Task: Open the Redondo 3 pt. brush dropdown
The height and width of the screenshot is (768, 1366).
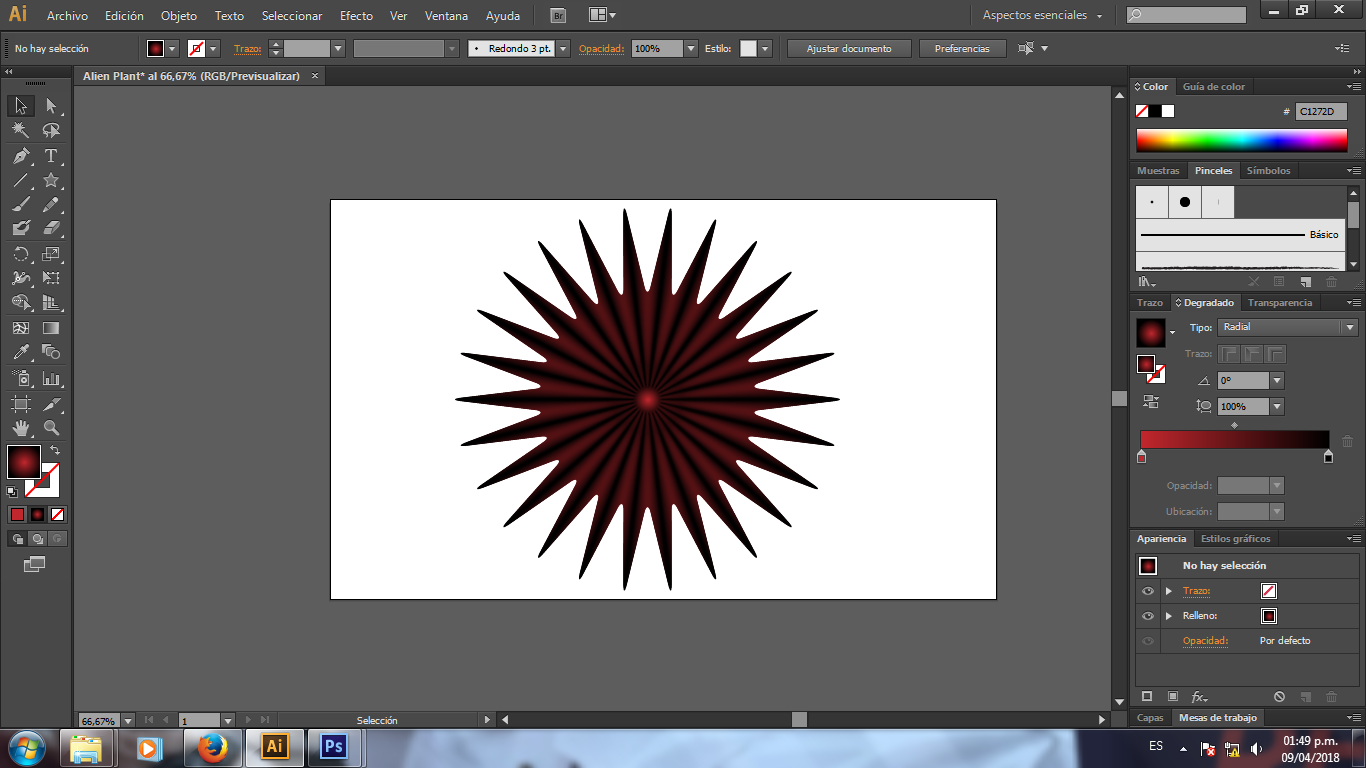Action: [x=563, y=48]
